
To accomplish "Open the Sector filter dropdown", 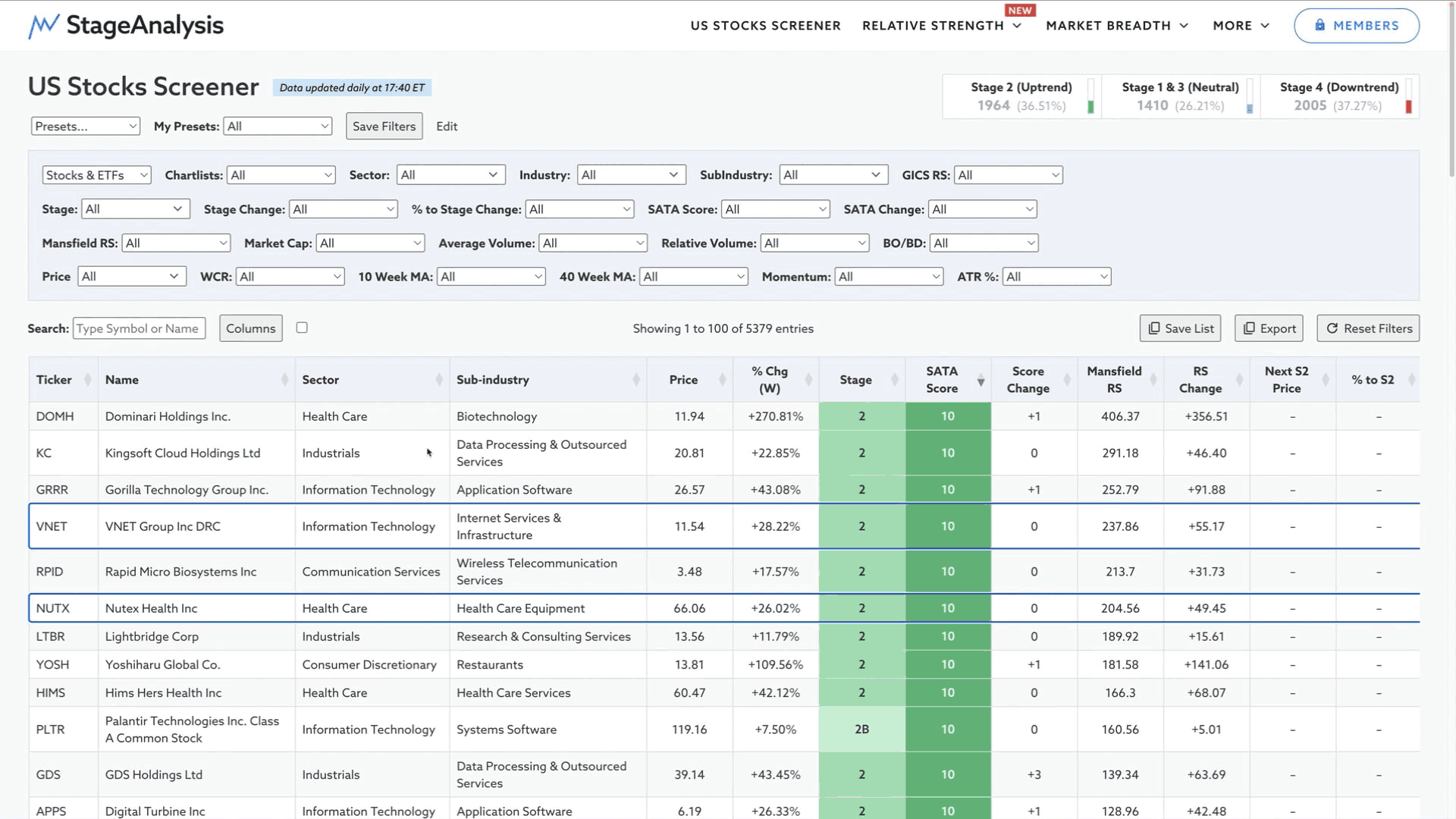I will click(450, 175).
